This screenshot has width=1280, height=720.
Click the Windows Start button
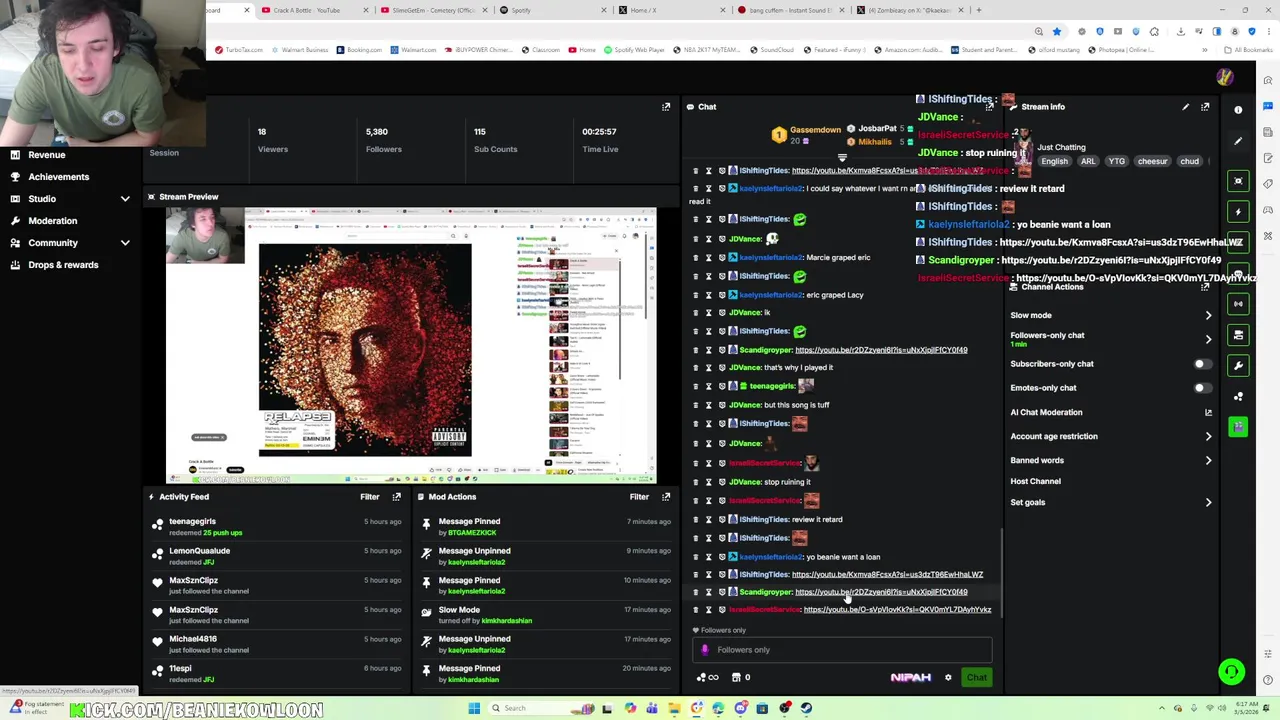click(x=474, y=709)
